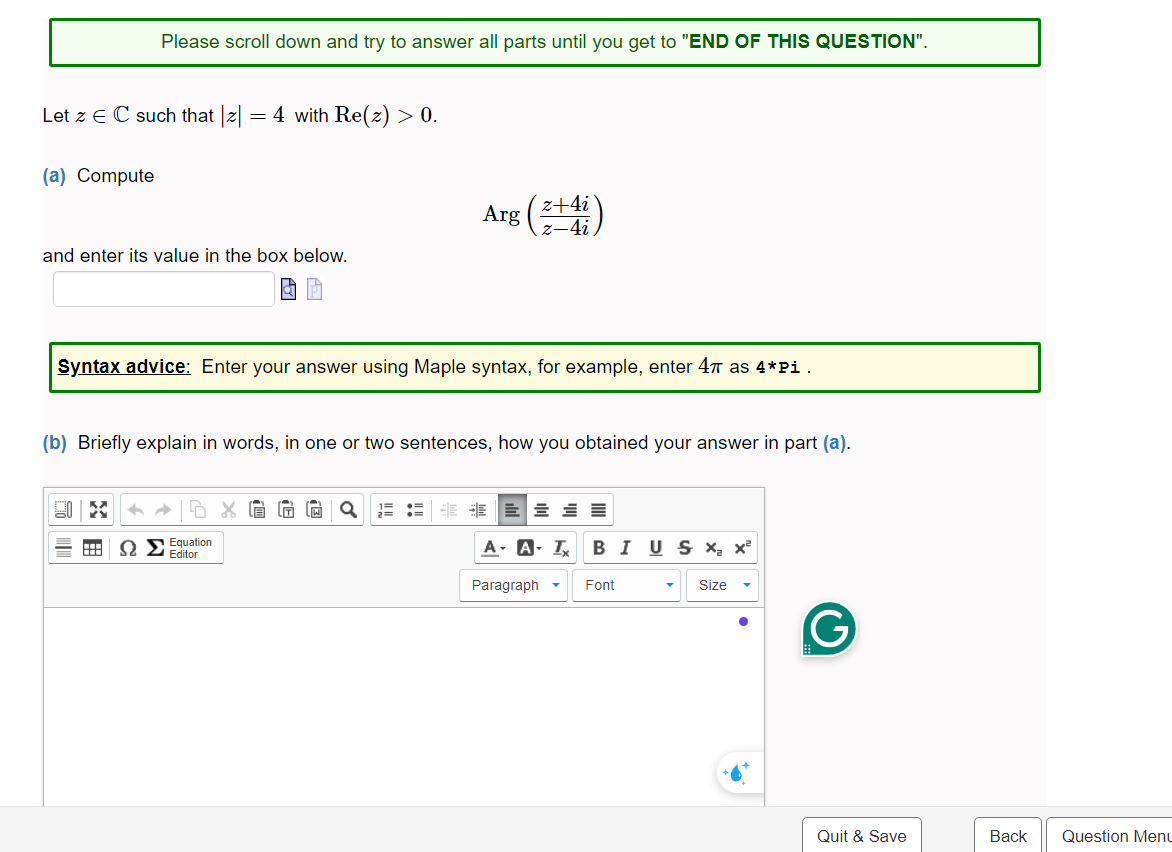Image resolution: width=1172 pixels, height=852 pixels.
Task: Click the Cut scissors icon
Action: pyautogui.click(x=228, y=510)
